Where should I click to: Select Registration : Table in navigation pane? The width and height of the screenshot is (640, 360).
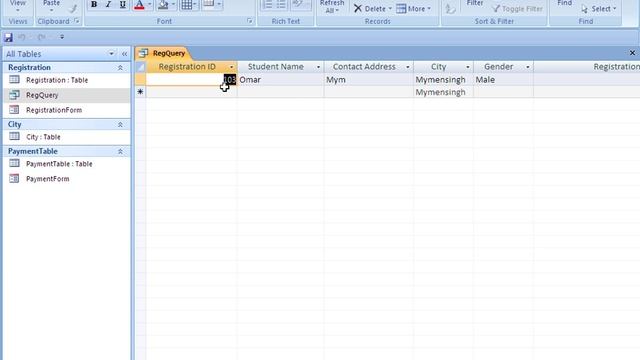pos(67,80)
